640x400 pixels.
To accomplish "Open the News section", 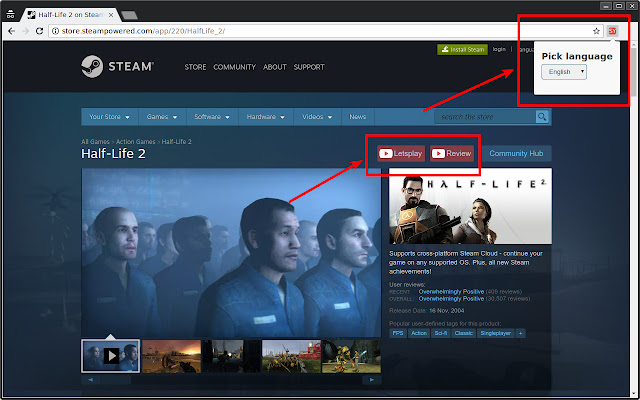I will (x=358, y=117).
